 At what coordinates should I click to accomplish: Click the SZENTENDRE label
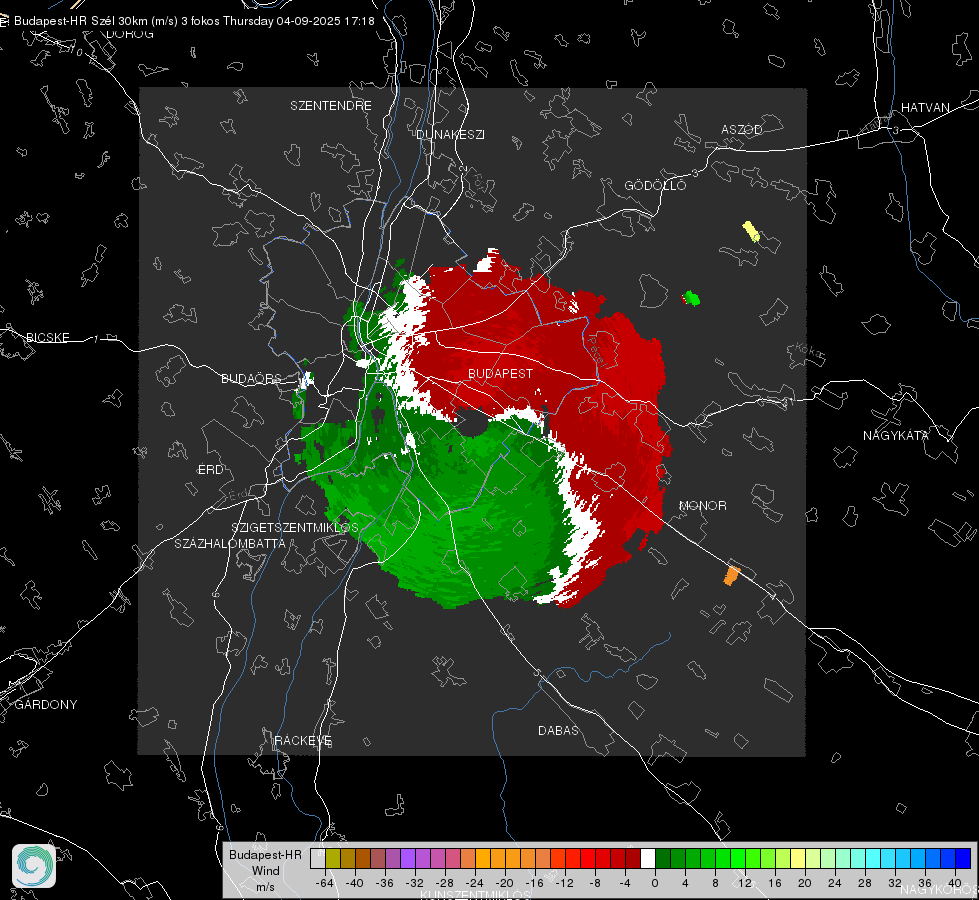(331, 106)
